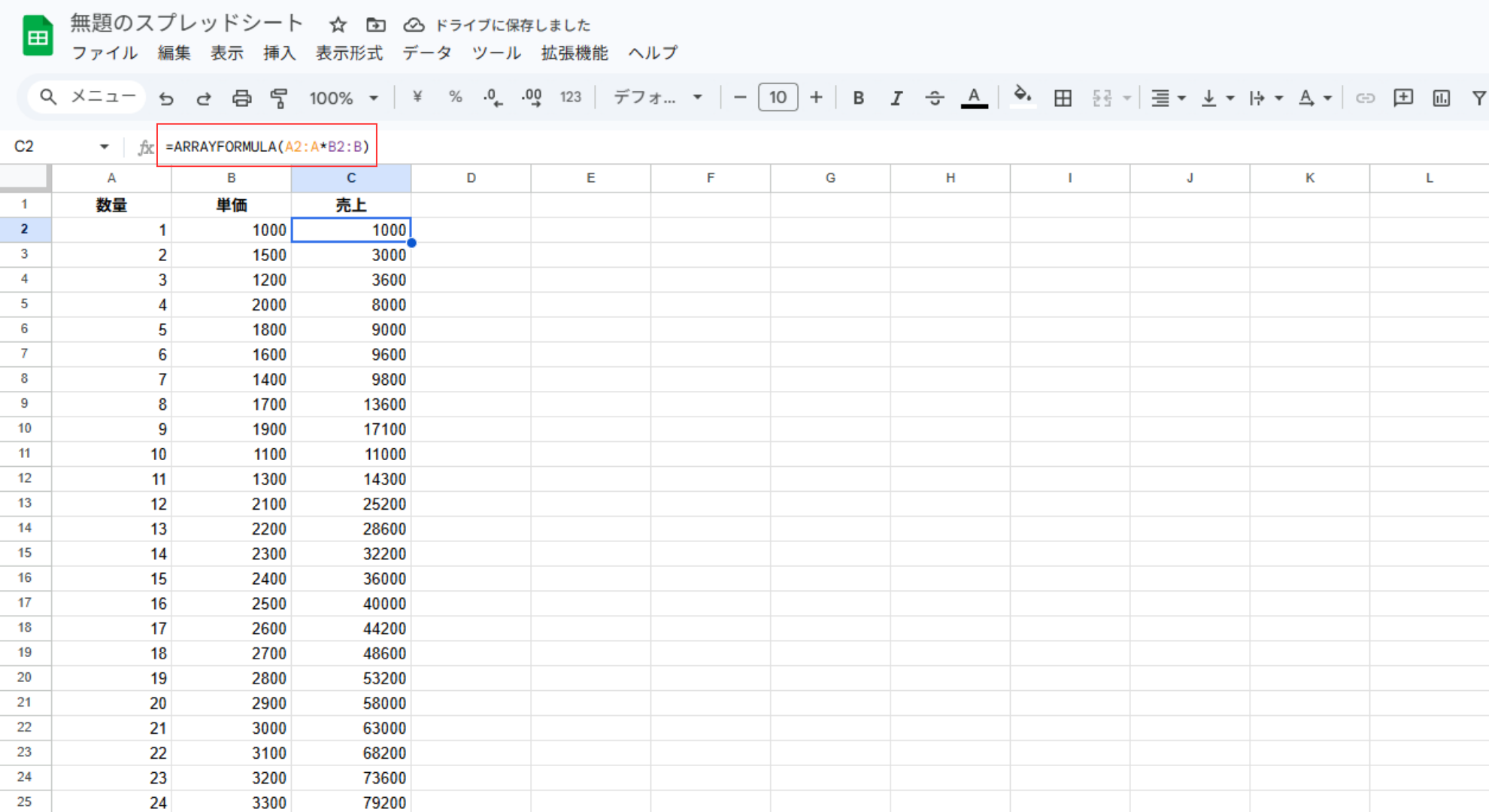This screenshot has width=1489, height=812.
Task: Open the C2 name box dropdown arrow
Action: click(105, 147)
